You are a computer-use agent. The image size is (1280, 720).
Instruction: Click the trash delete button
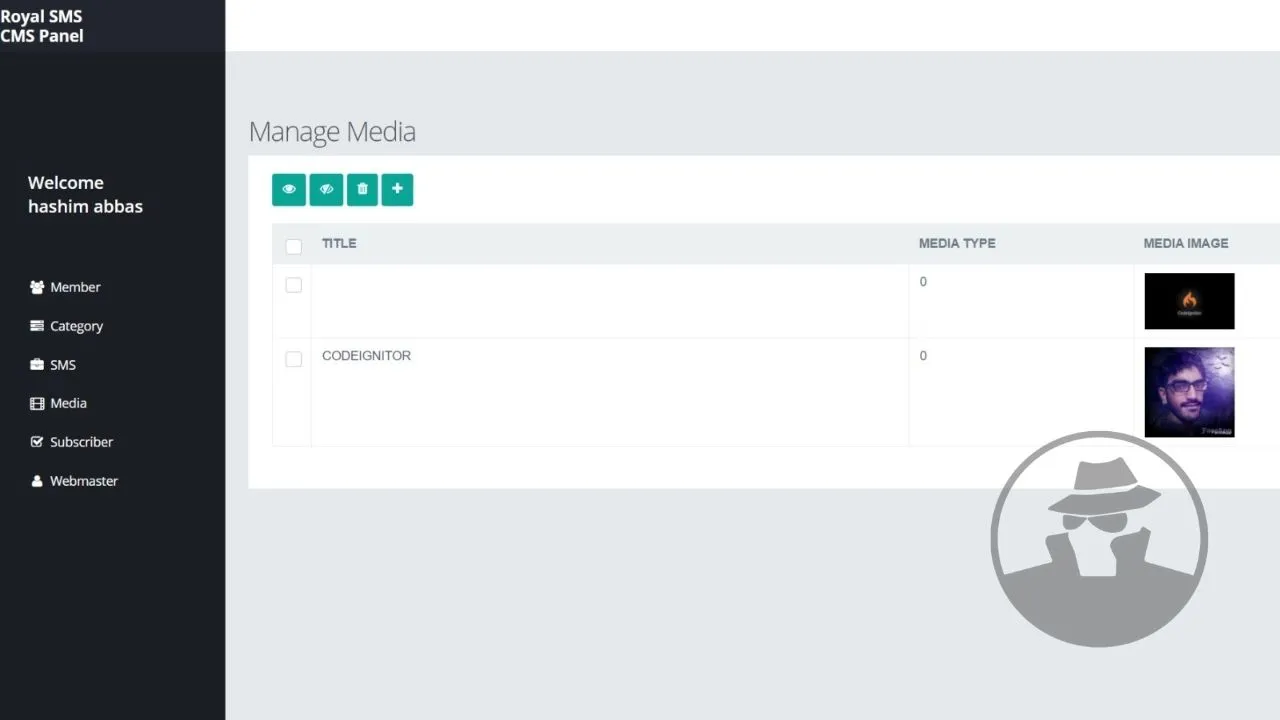point(362,189)
